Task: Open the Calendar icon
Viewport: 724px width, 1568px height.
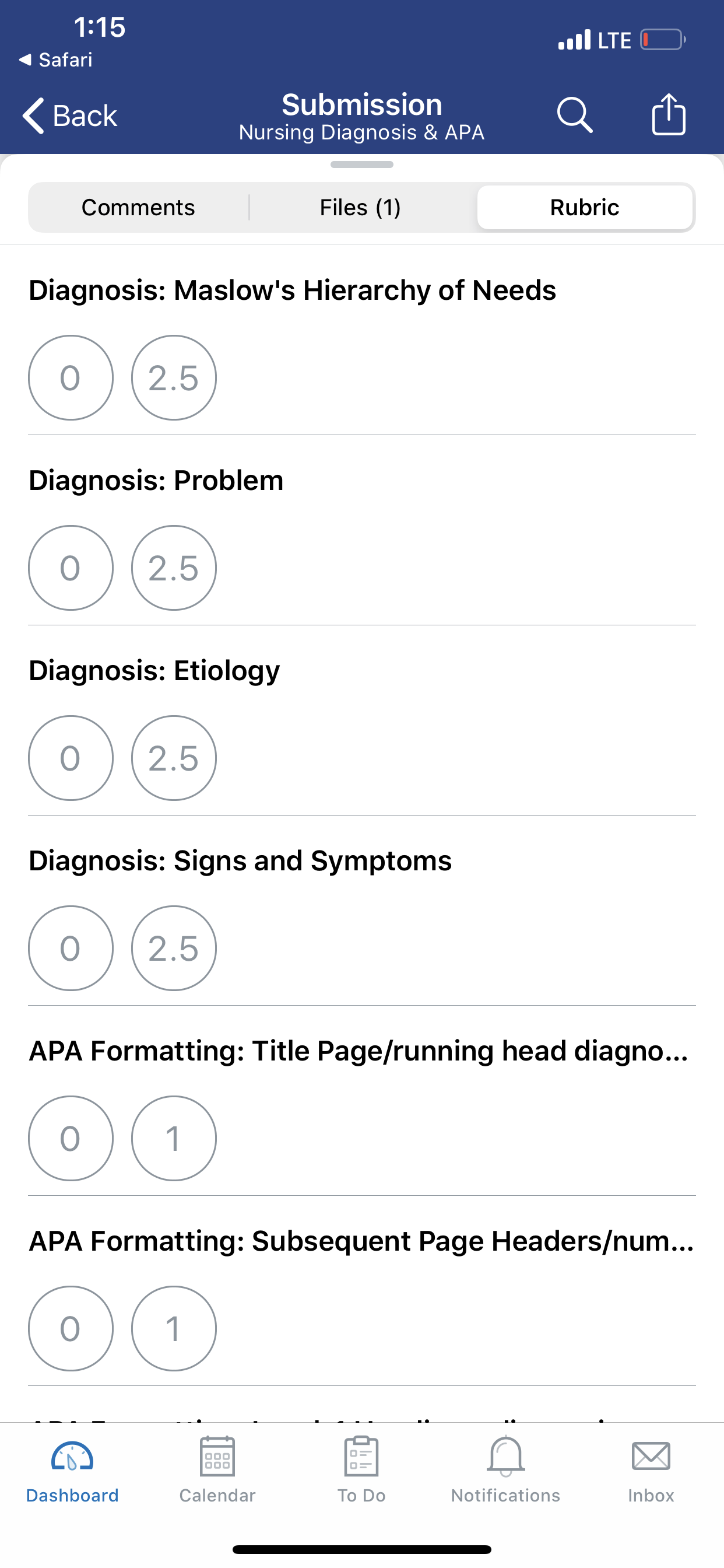Action: [x=217, y=1456]
